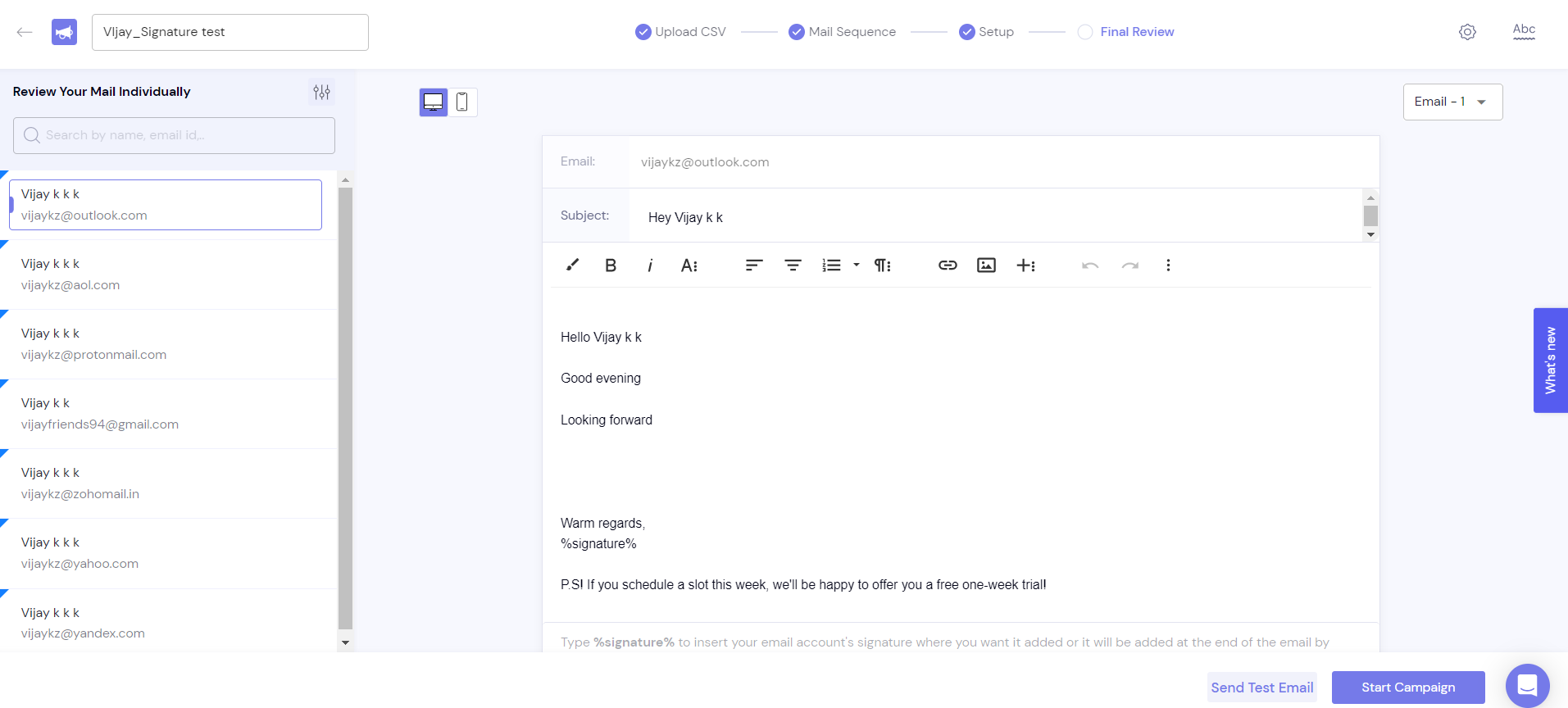Toggle bold formatting
Viewport: 1568px width, 708px height.
pos(611,265)
